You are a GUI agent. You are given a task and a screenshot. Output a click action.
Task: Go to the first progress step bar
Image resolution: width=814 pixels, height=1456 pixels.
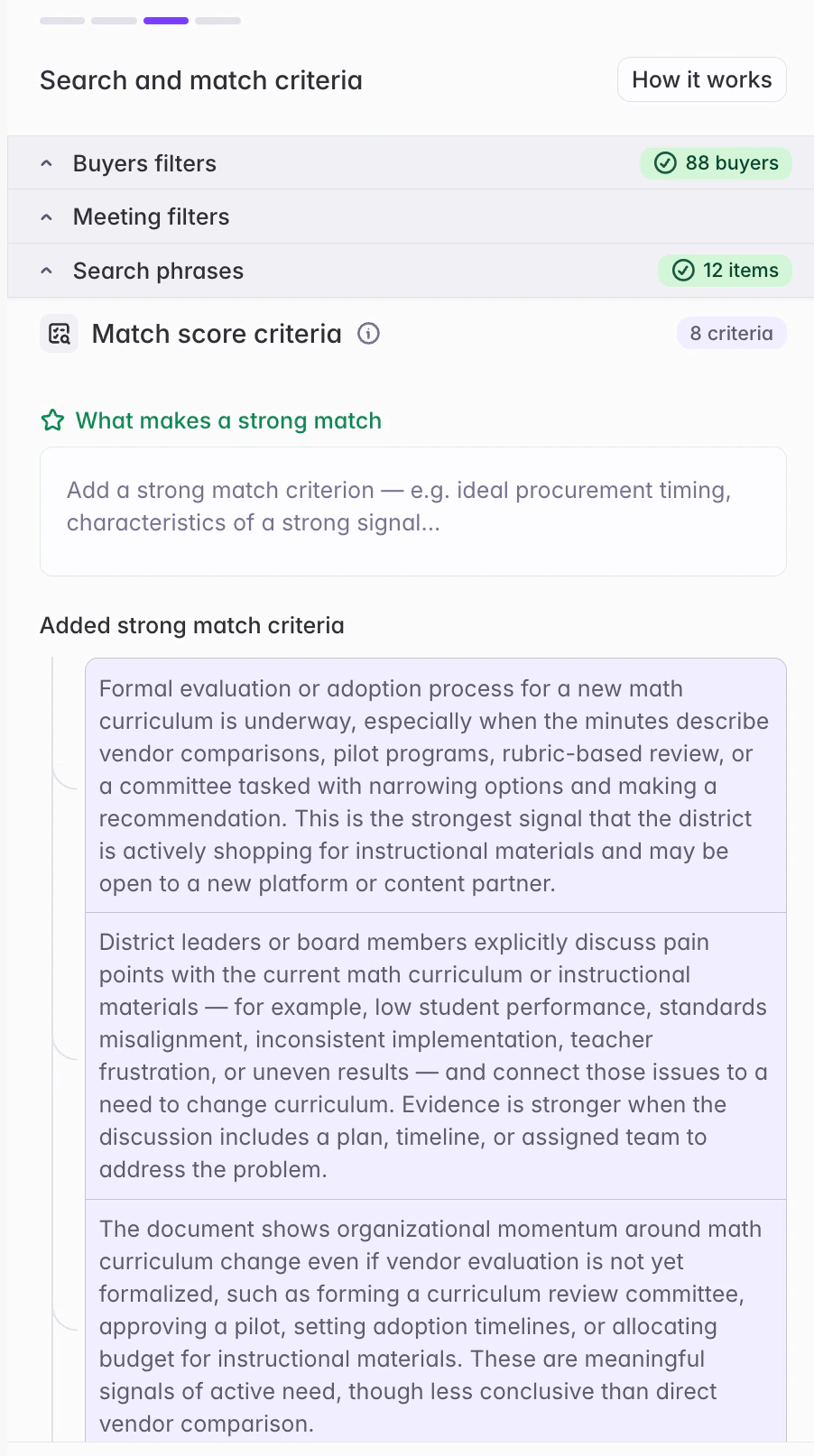point(62,21)
